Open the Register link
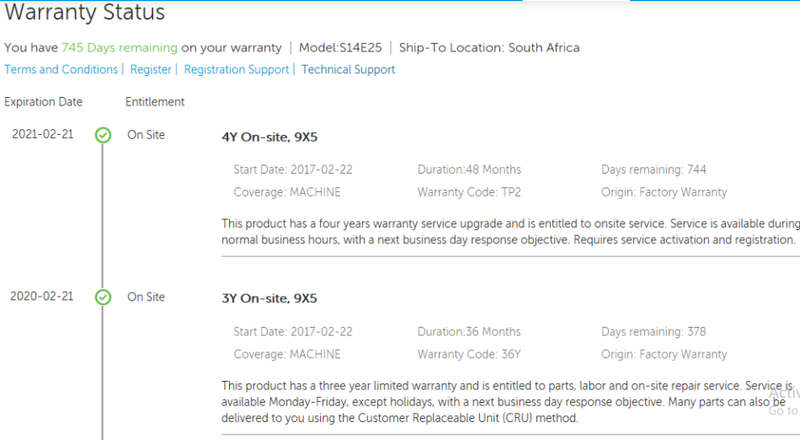Image resolution: width=800 pixels, height=440 pixels. pos(151,69)
